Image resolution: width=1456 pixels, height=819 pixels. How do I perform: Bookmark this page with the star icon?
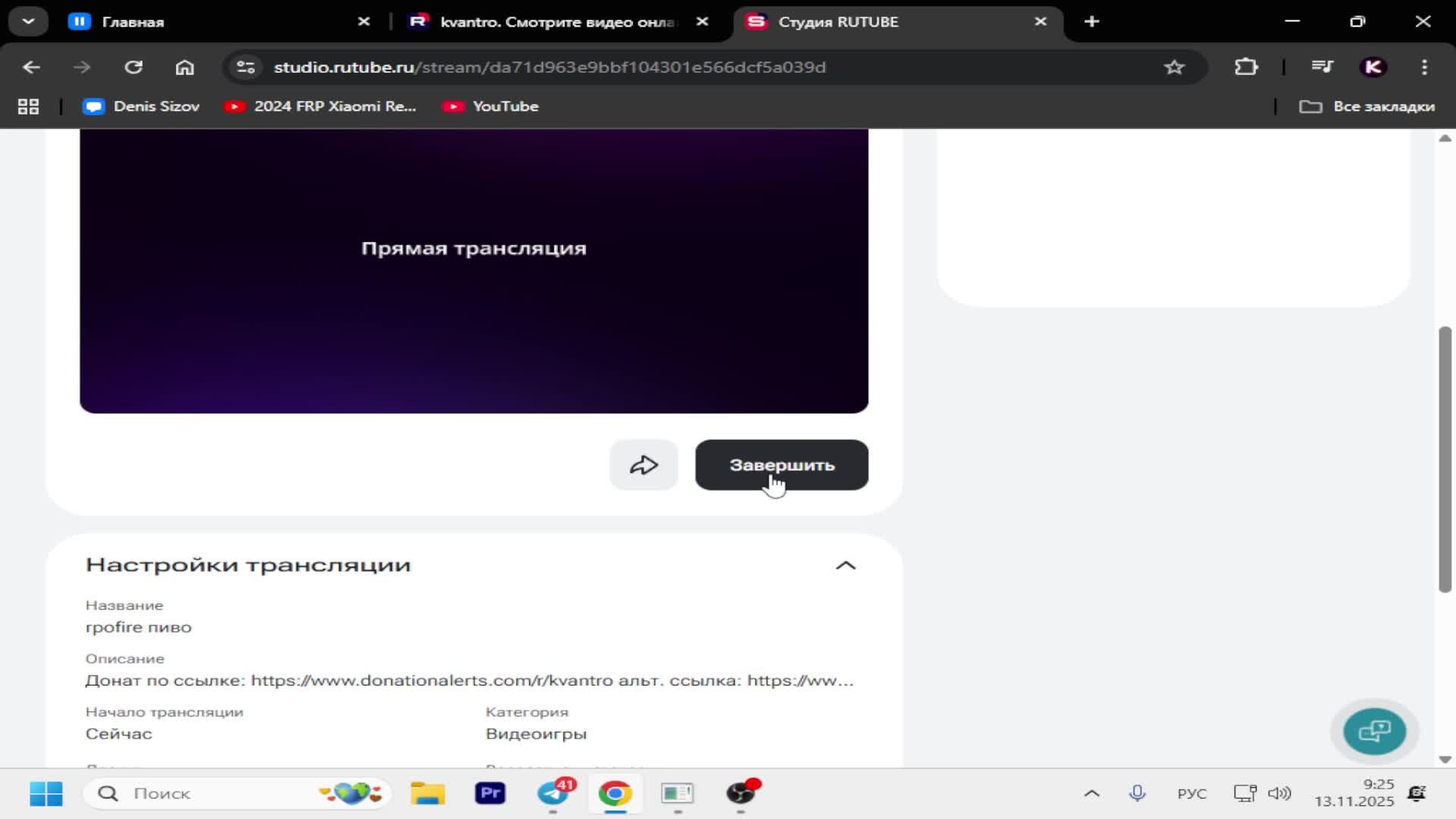pyautogui.click(x=1174, y=67)
